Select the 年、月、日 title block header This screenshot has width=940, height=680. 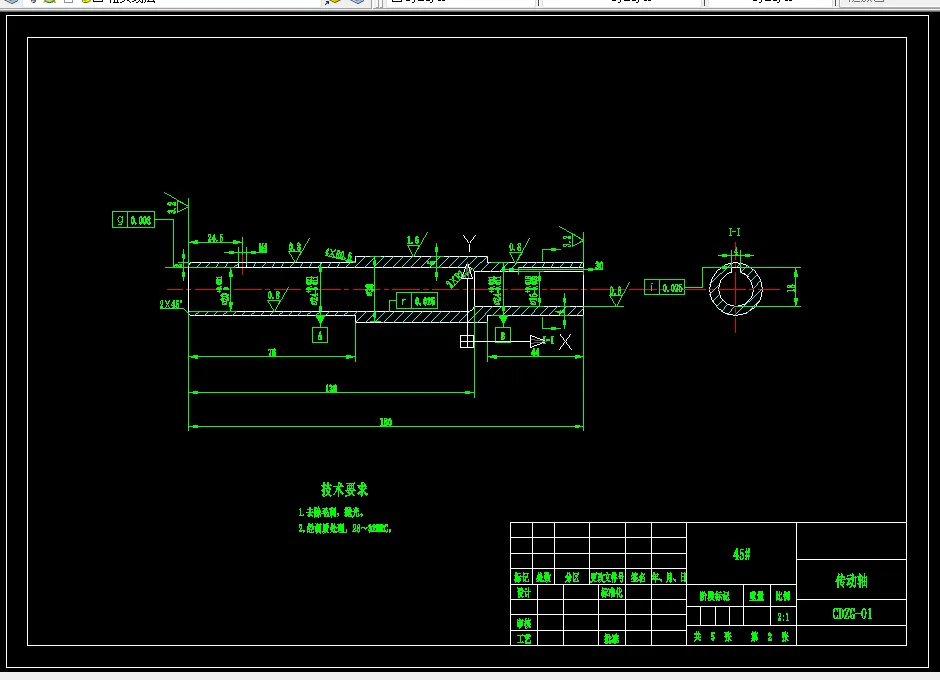[x=669, y=577]
